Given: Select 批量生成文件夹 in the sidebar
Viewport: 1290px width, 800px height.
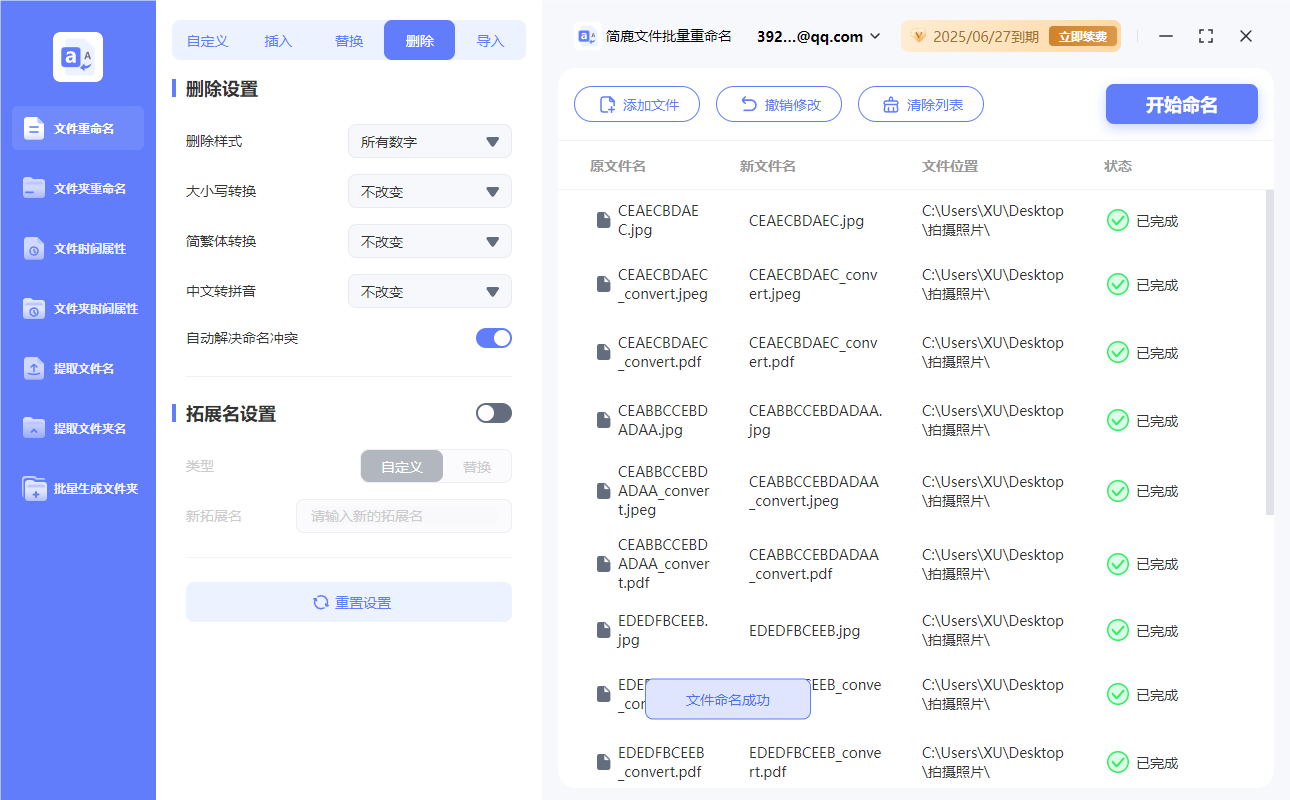Looking at the screenshot, I should (77, 488).
